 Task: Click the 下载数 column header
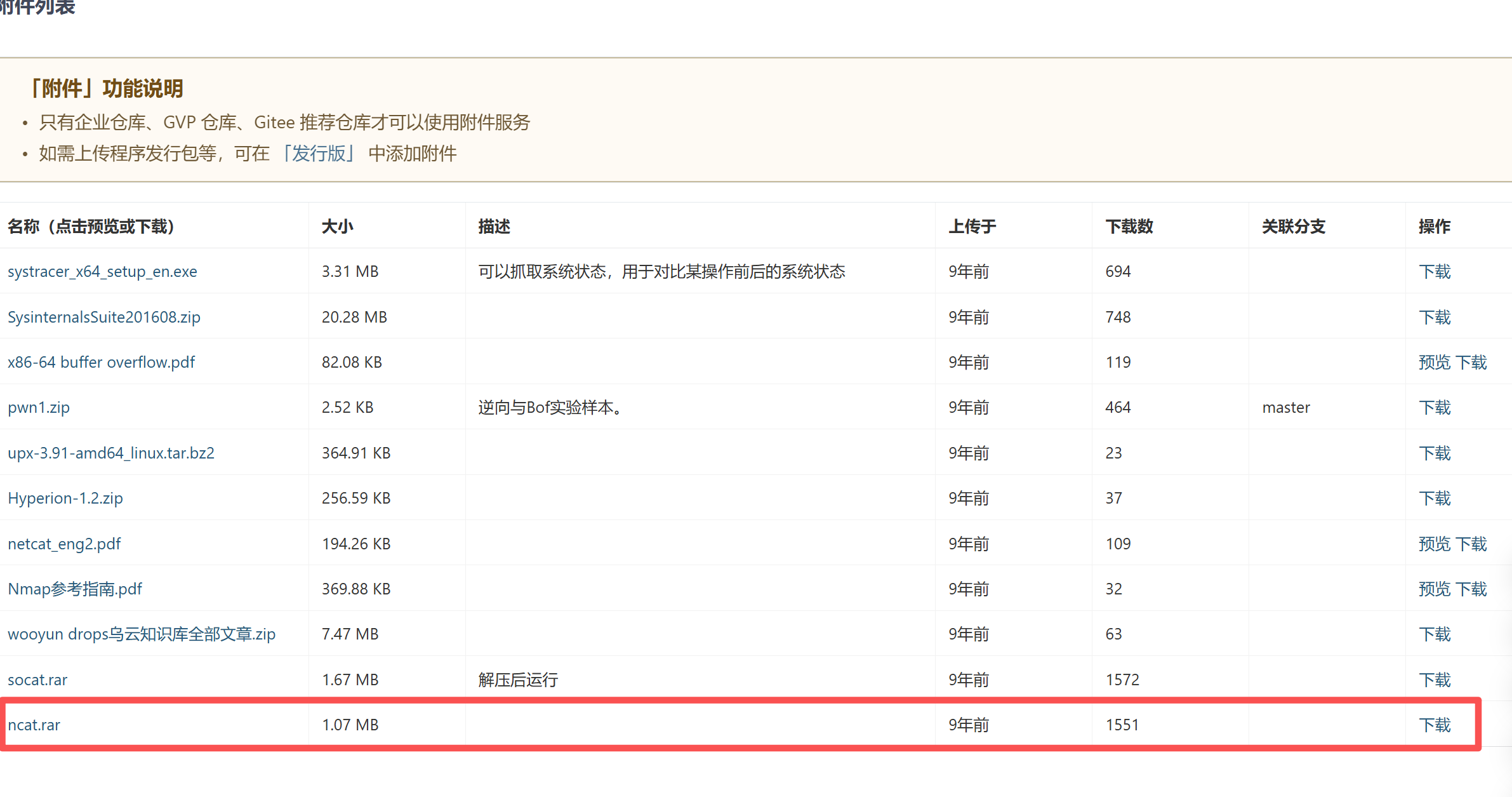coord(1129,226)
